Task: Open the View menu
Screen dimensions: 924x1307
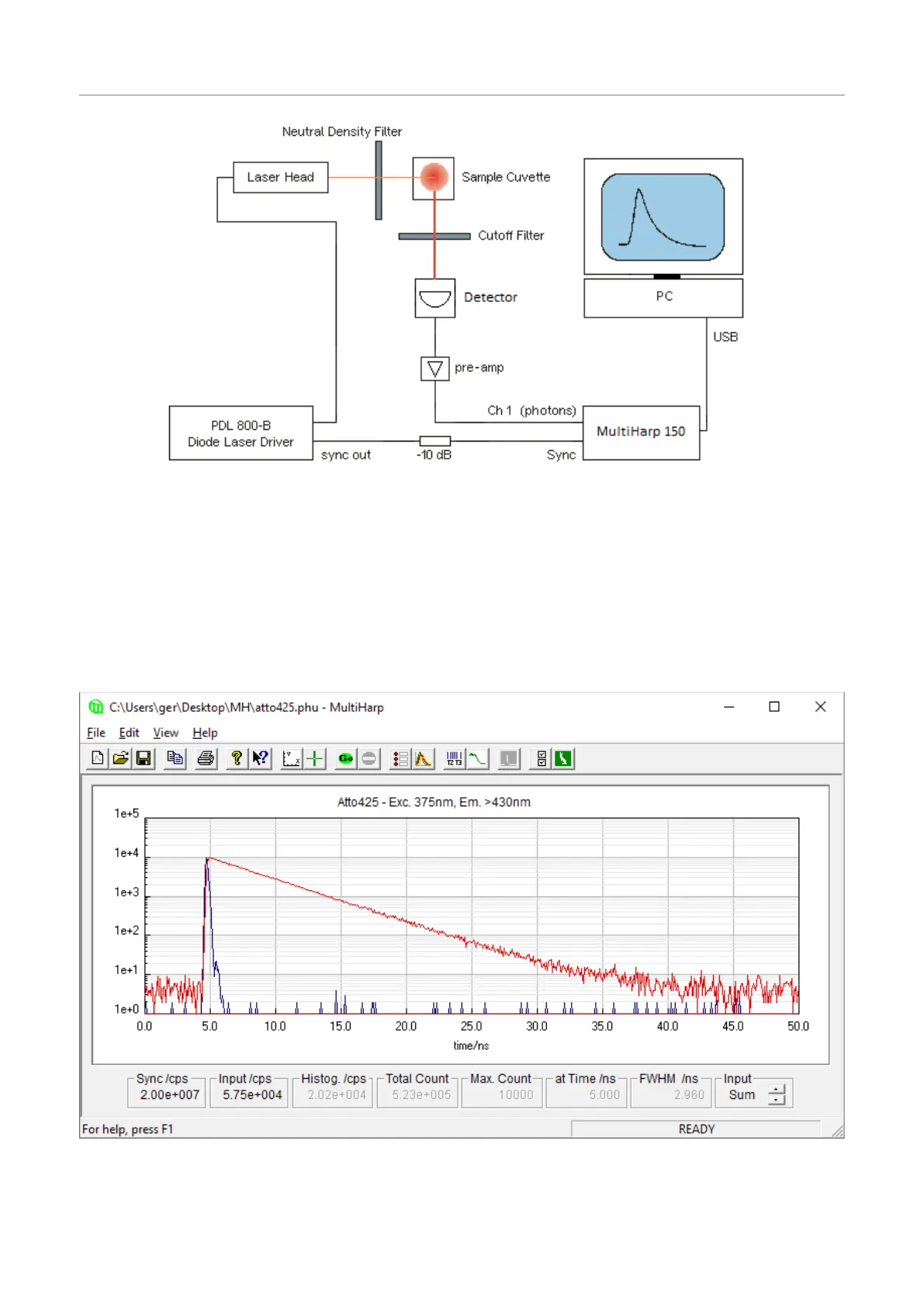Action: point(165,733)
